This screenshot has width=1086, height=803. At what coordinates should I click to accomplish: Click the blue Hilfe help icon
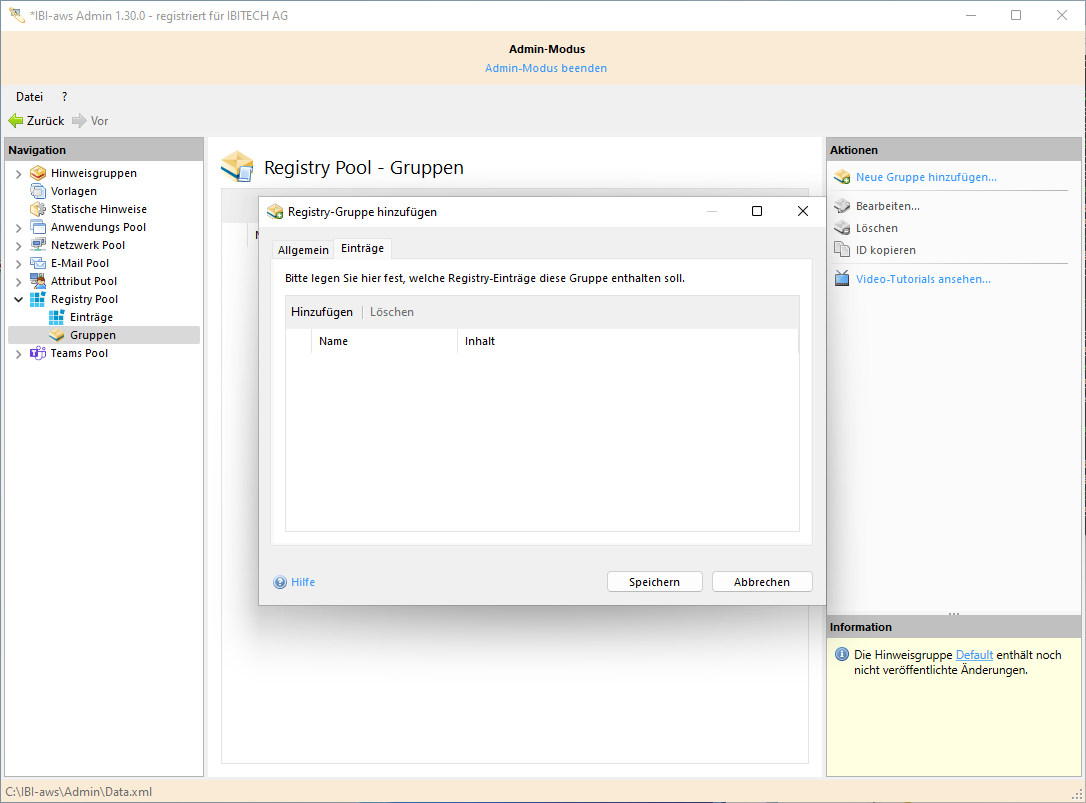click(x=280, y=582)
